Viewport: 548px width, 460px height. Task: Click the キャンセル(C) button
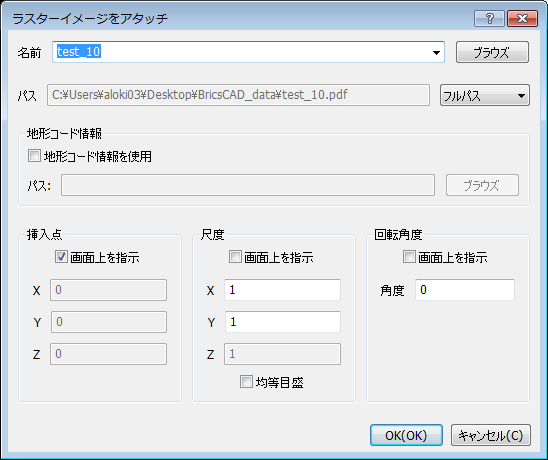pyautogui.click(x=491, y=435)
